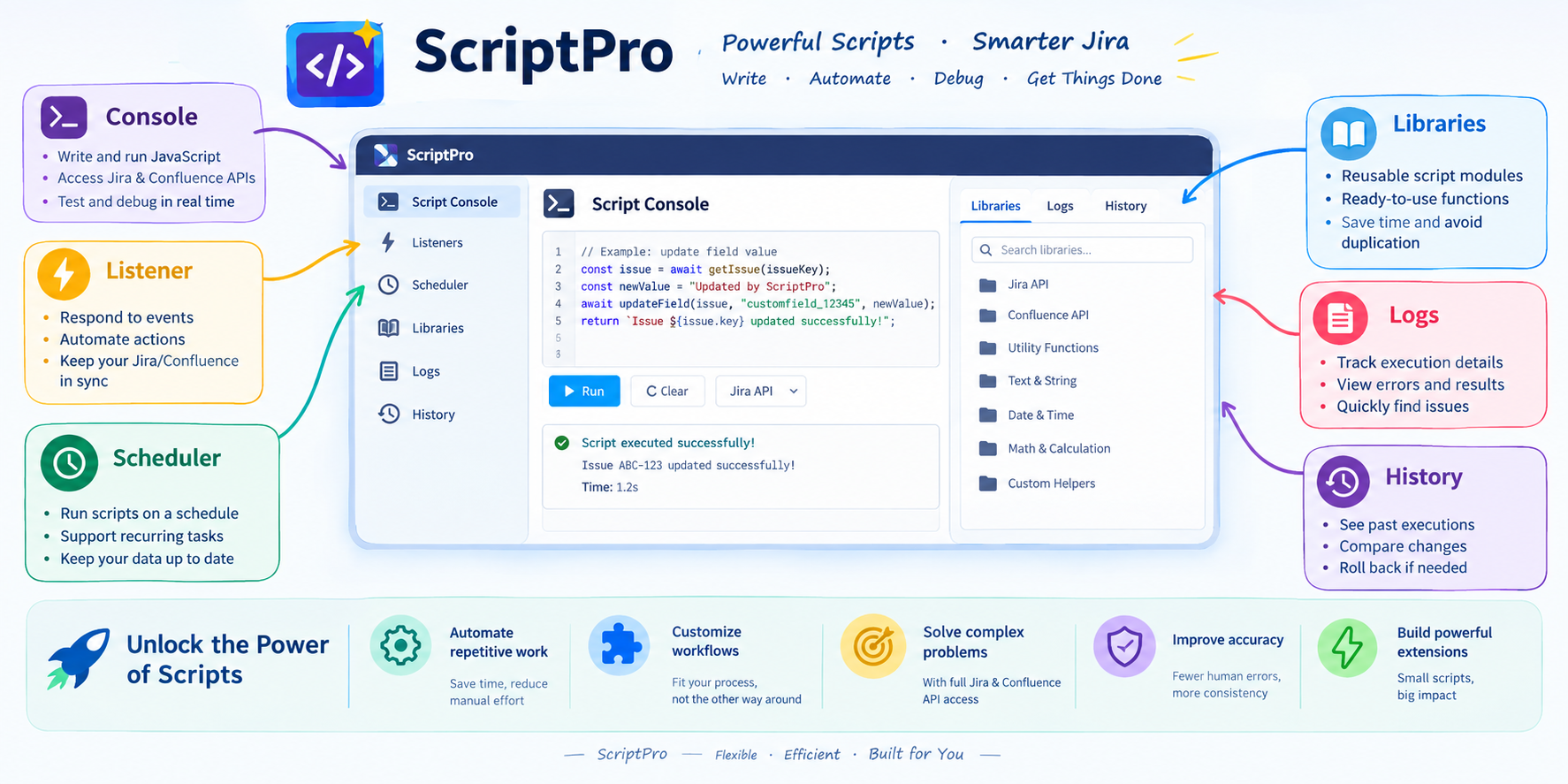Screen dimensions: 1568x784
Task: Run the script with Run button
Action: (x=584, y=391)
